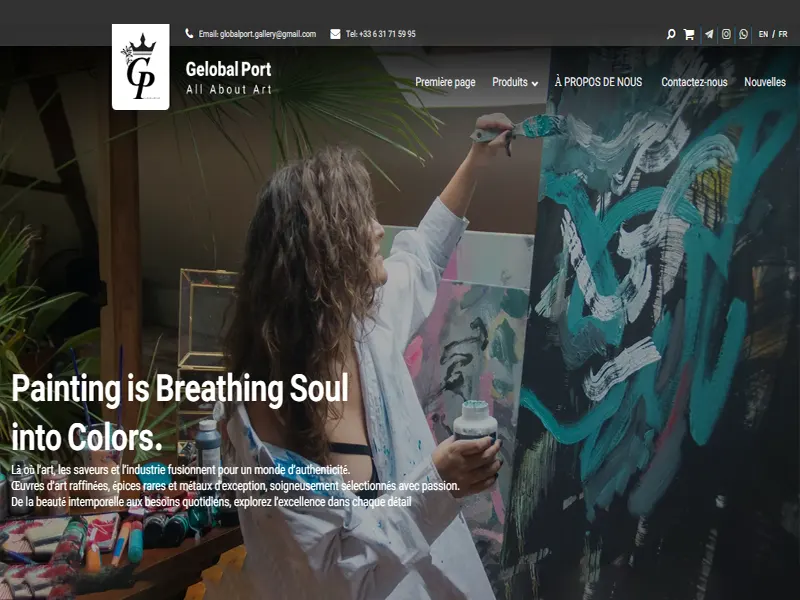This screenshot has width=800, height=600.
Task: Switch site language to EN
Action: click(763, 34)
